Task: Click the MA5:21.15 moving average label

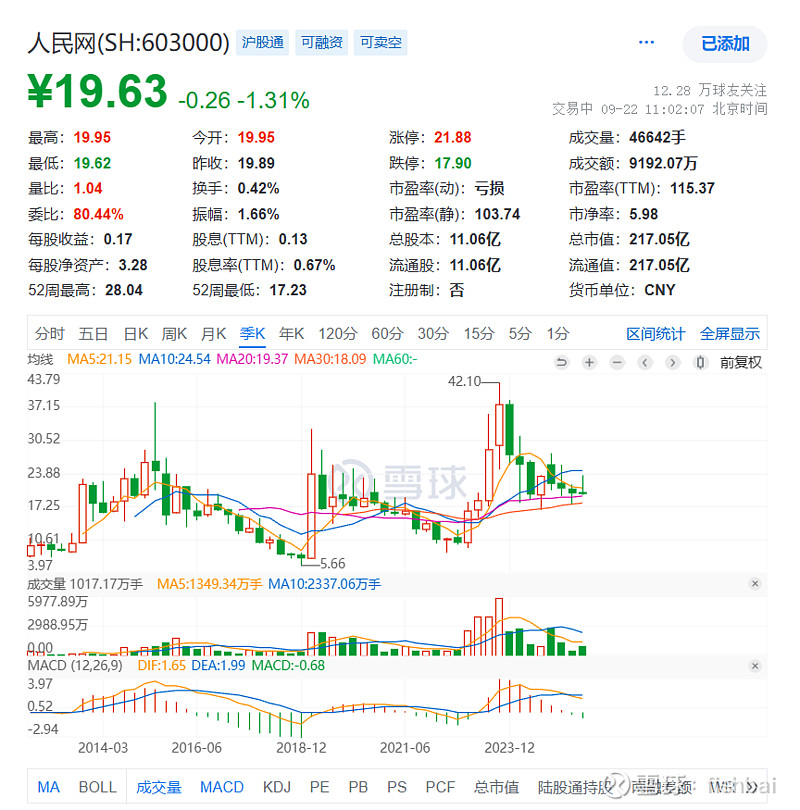Action: [x=99, y=359]
